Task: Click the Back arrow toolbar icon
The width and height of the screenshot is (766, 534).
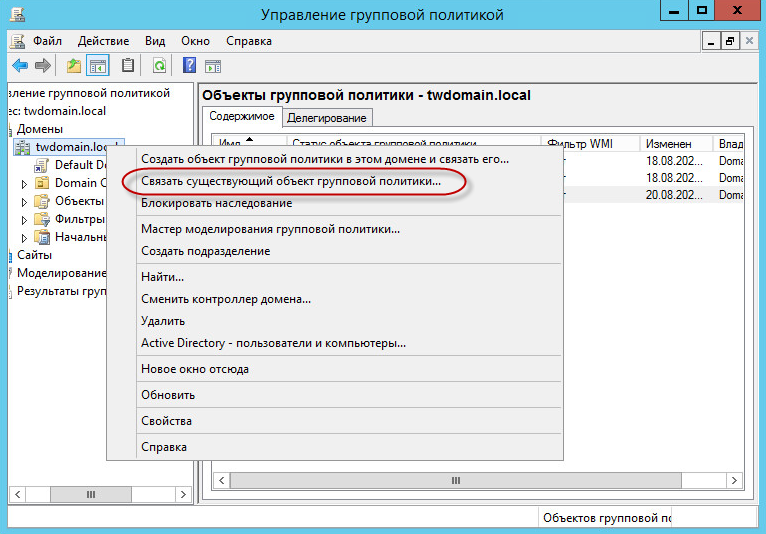Action: 19,66
